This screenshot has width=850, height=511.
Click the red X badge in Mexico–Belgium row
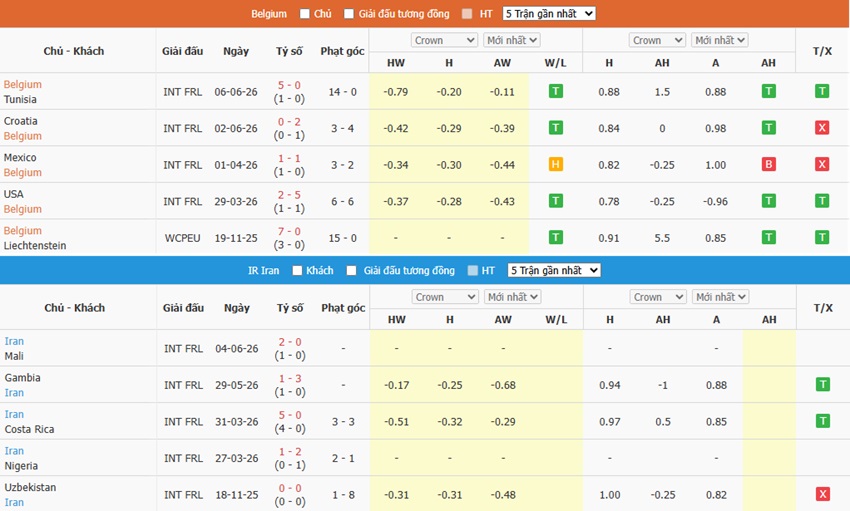(822, 164)
